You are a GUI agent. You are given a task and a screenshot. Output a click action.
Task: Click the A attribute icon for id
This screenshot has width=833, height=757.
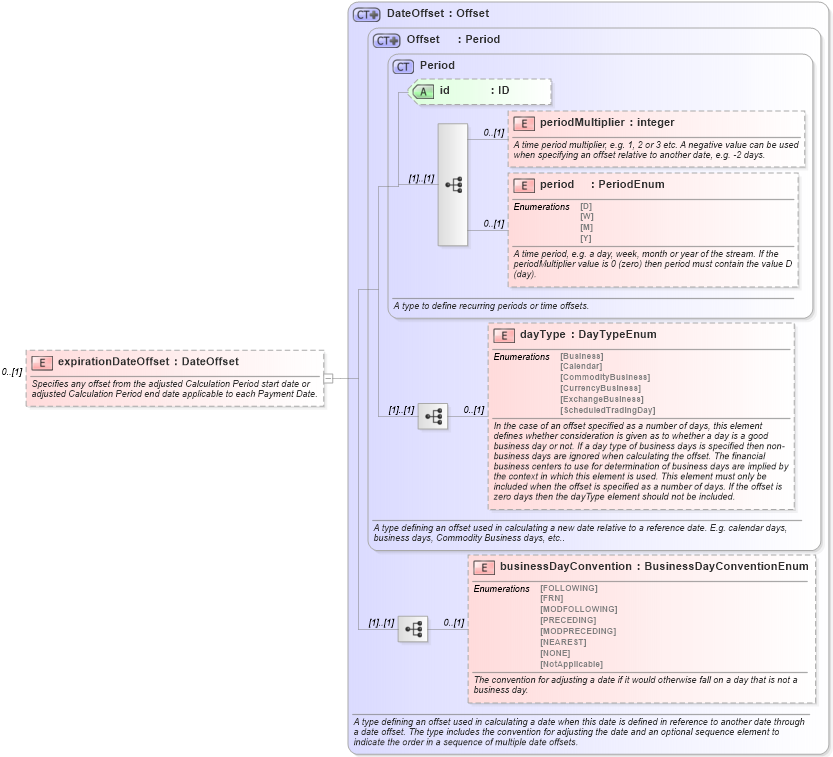(425, 91)
